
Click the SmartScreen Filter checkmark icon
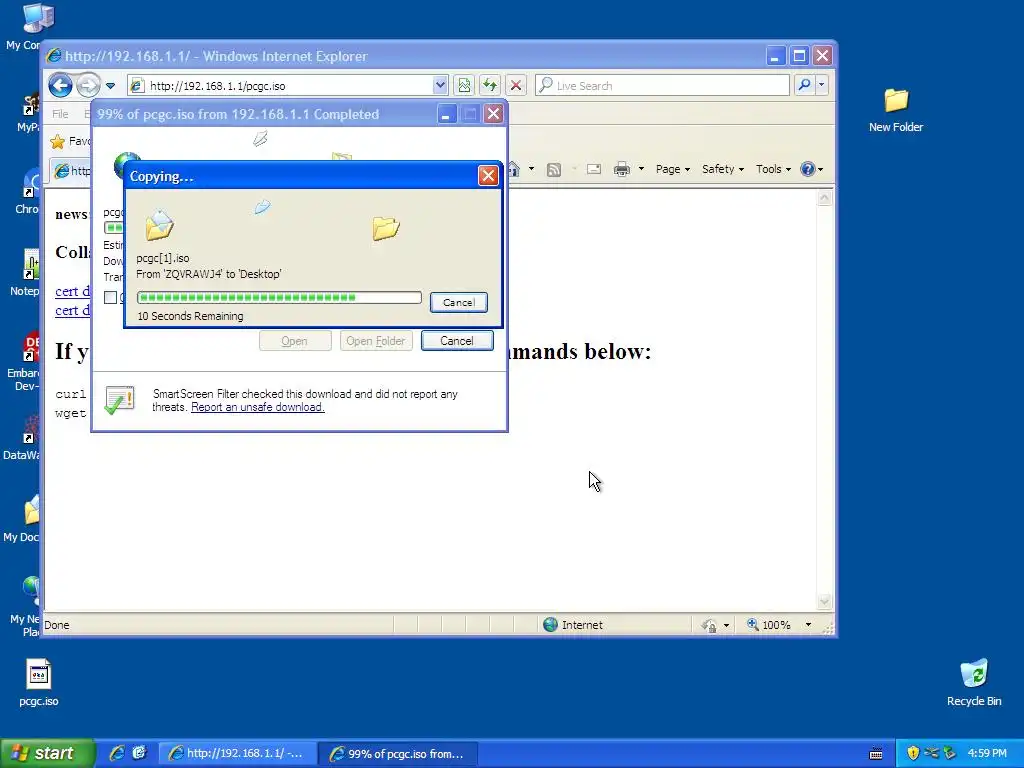(120, 400)
